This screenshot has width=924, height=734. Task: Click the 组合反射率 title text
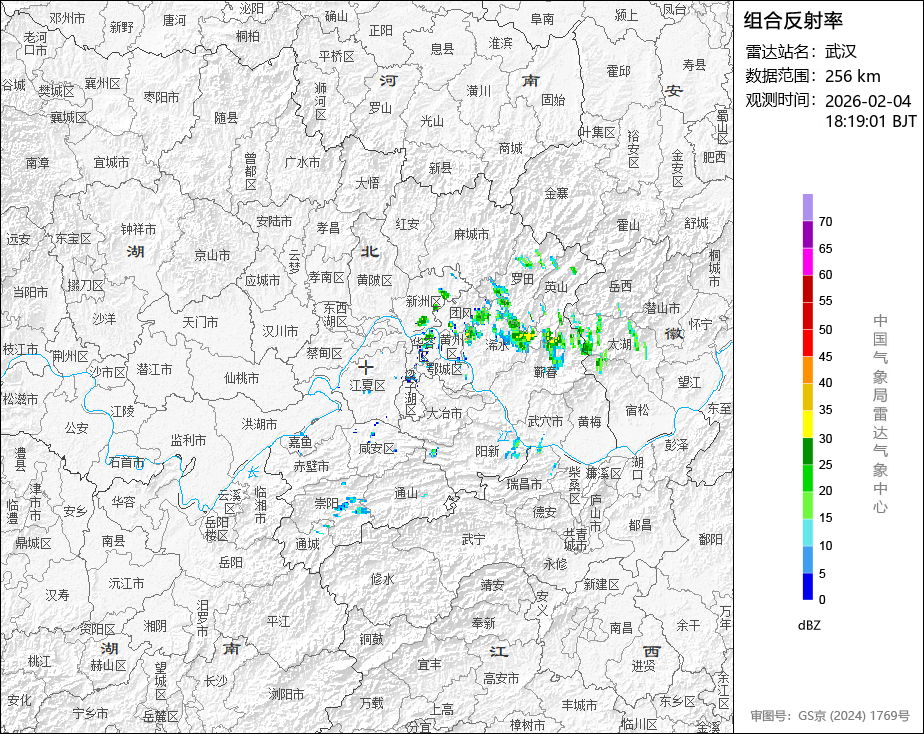tap(793, 21)
